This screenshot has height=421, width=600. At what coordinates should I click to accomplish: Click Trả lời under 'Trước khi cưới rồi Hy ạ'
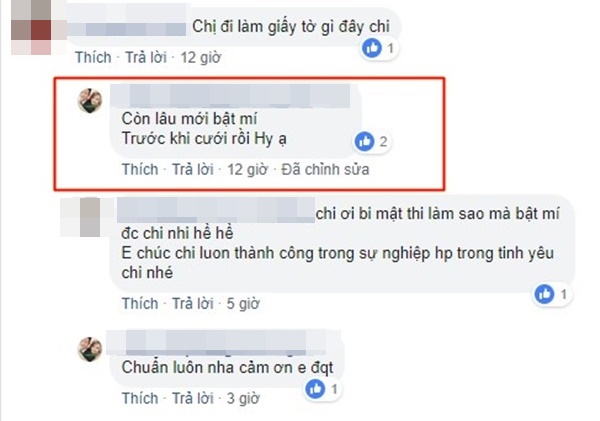pos(193,169)
